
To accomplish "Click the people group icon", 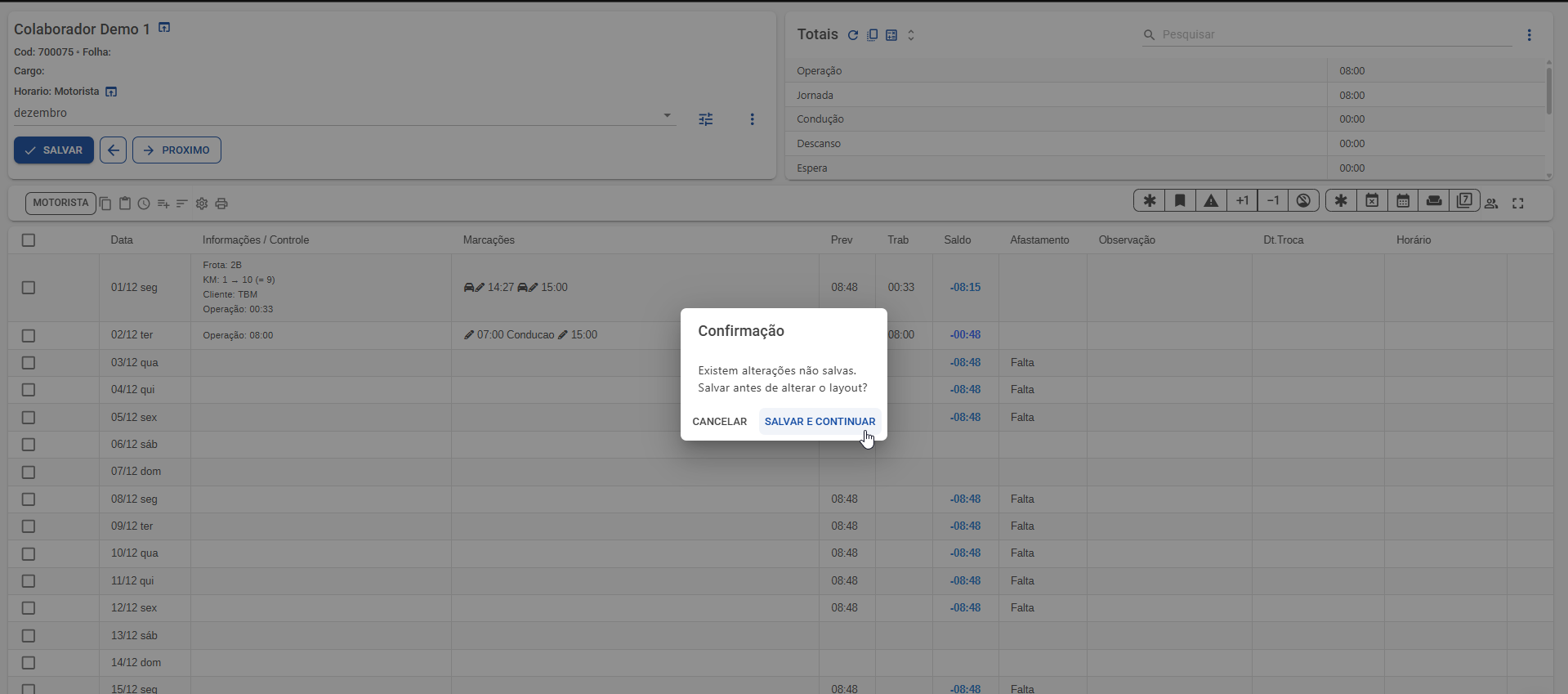I will pos(1491,204).
